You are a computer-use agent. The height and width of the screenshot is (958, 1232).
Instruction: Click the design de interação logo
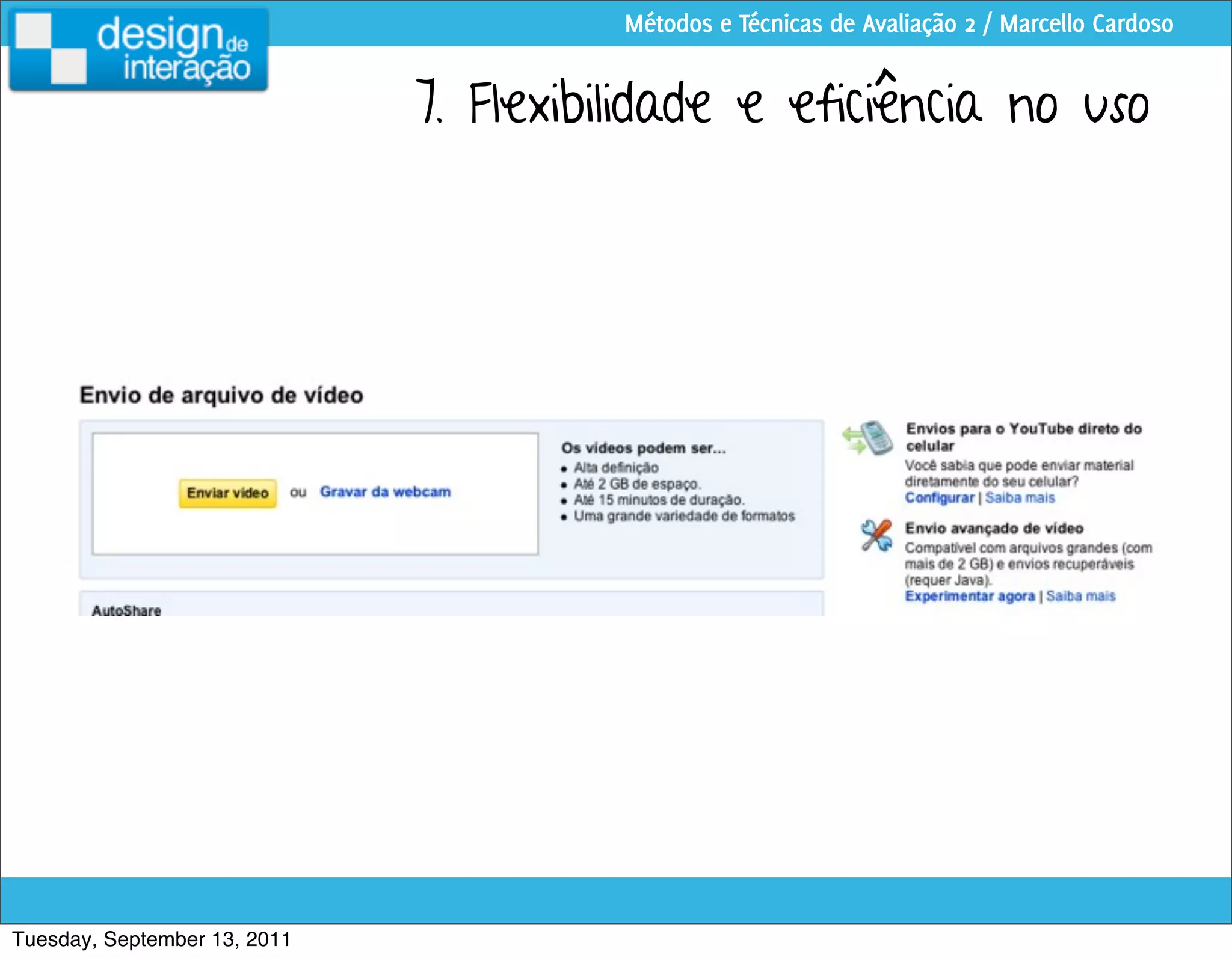138,49
